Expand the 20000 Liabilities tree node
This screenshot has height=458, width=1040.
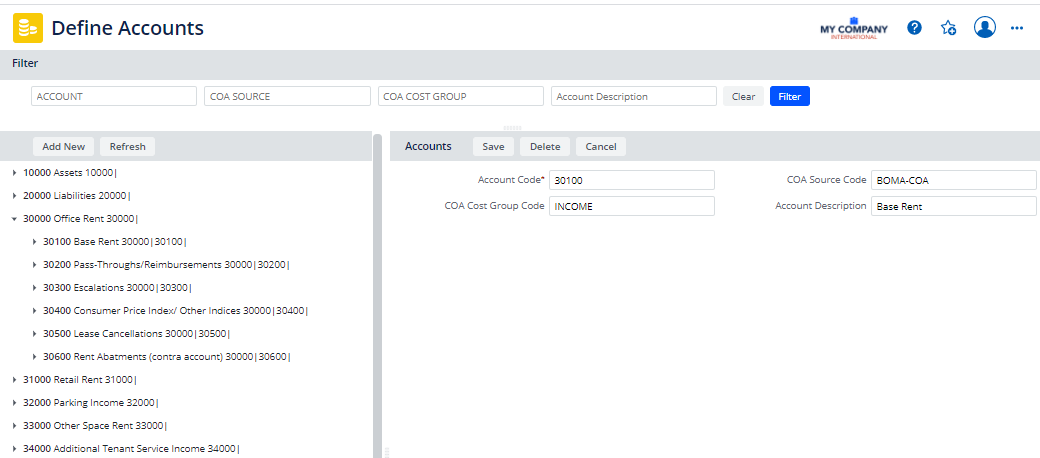tap(15, 196)
